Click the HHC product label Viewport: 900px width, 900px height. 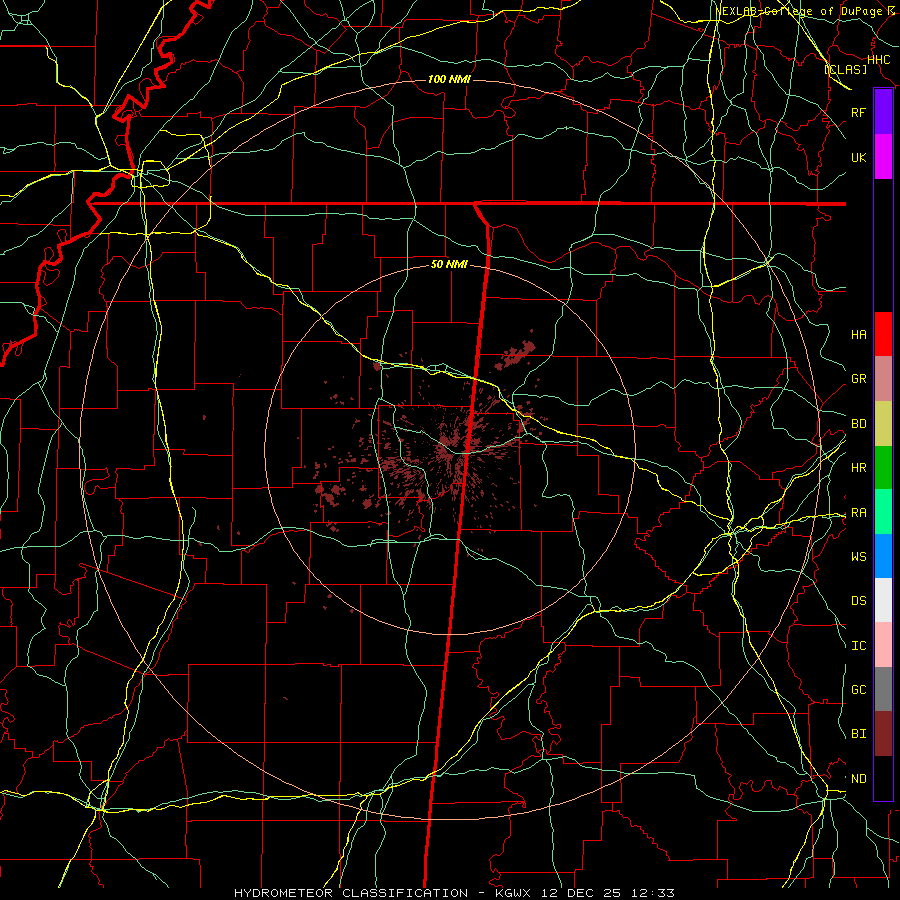[x=878, y=60]
